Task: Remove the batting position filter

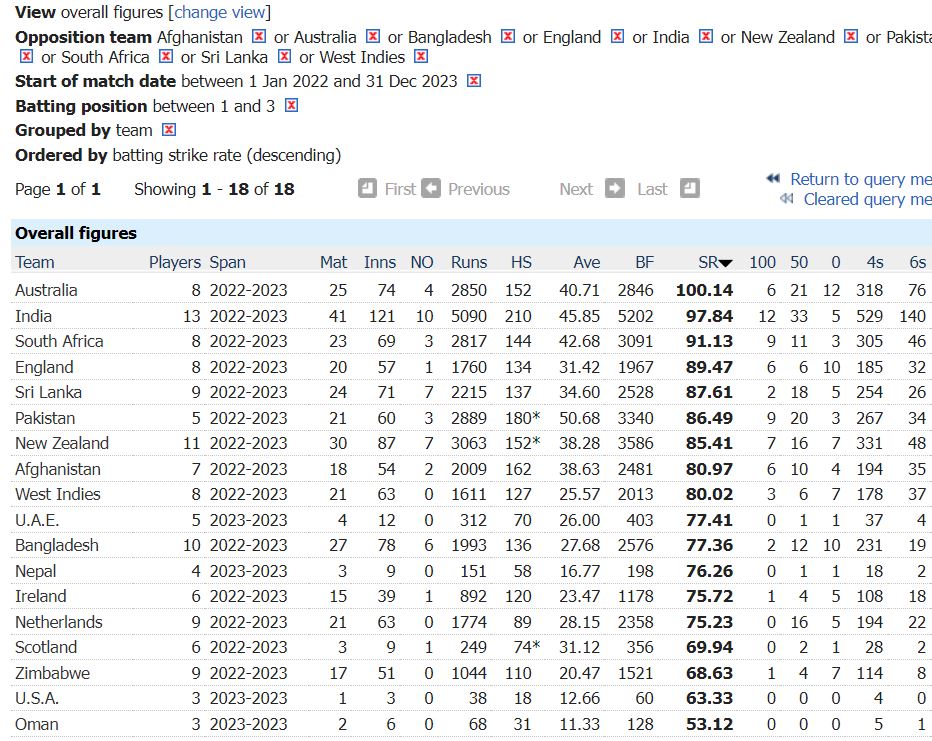Action: [291, 106]
